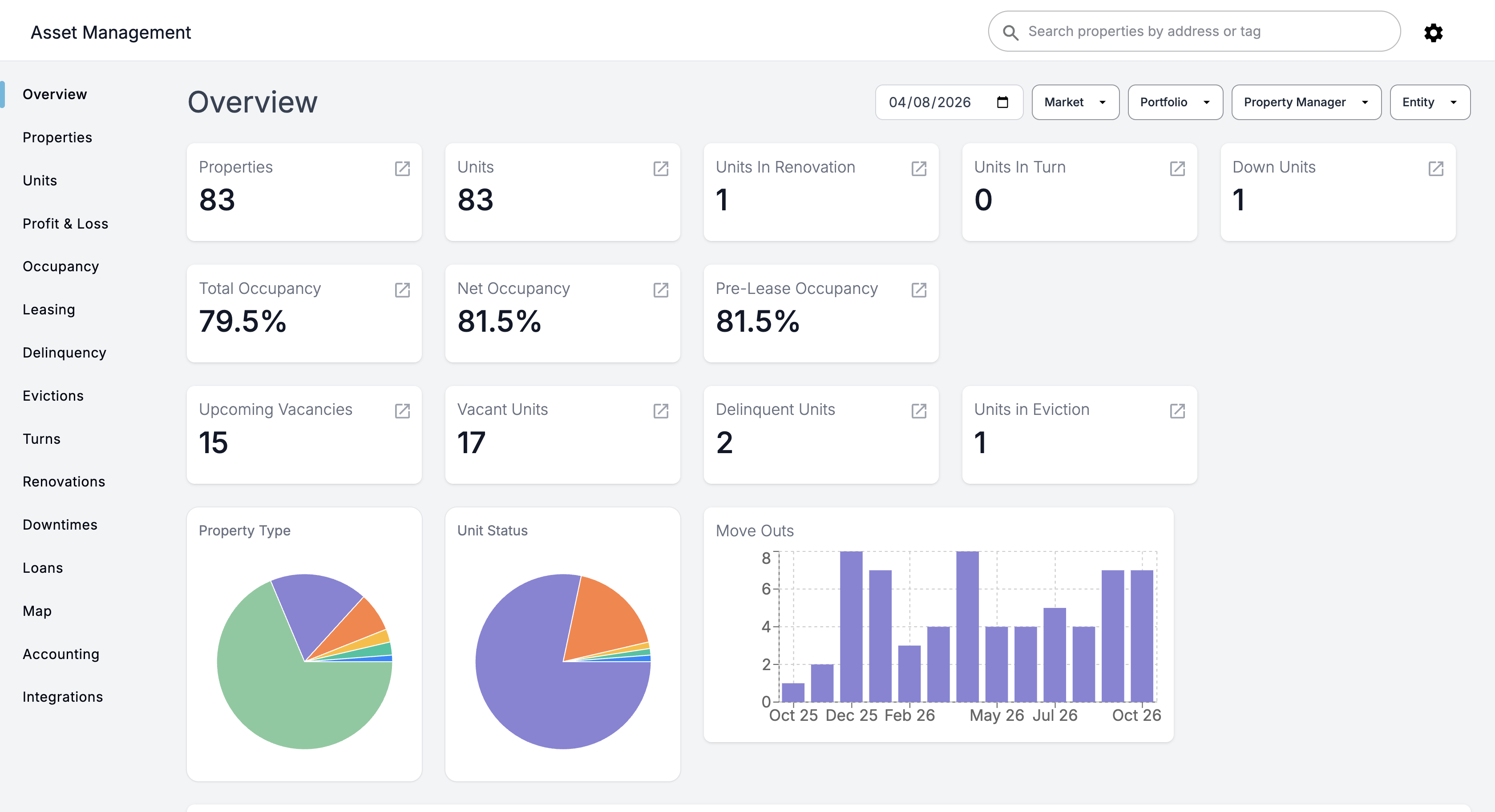The height and width of the screenshot is (812, 1495).
Task: Open the settings gear icon
Action: 1433,32
